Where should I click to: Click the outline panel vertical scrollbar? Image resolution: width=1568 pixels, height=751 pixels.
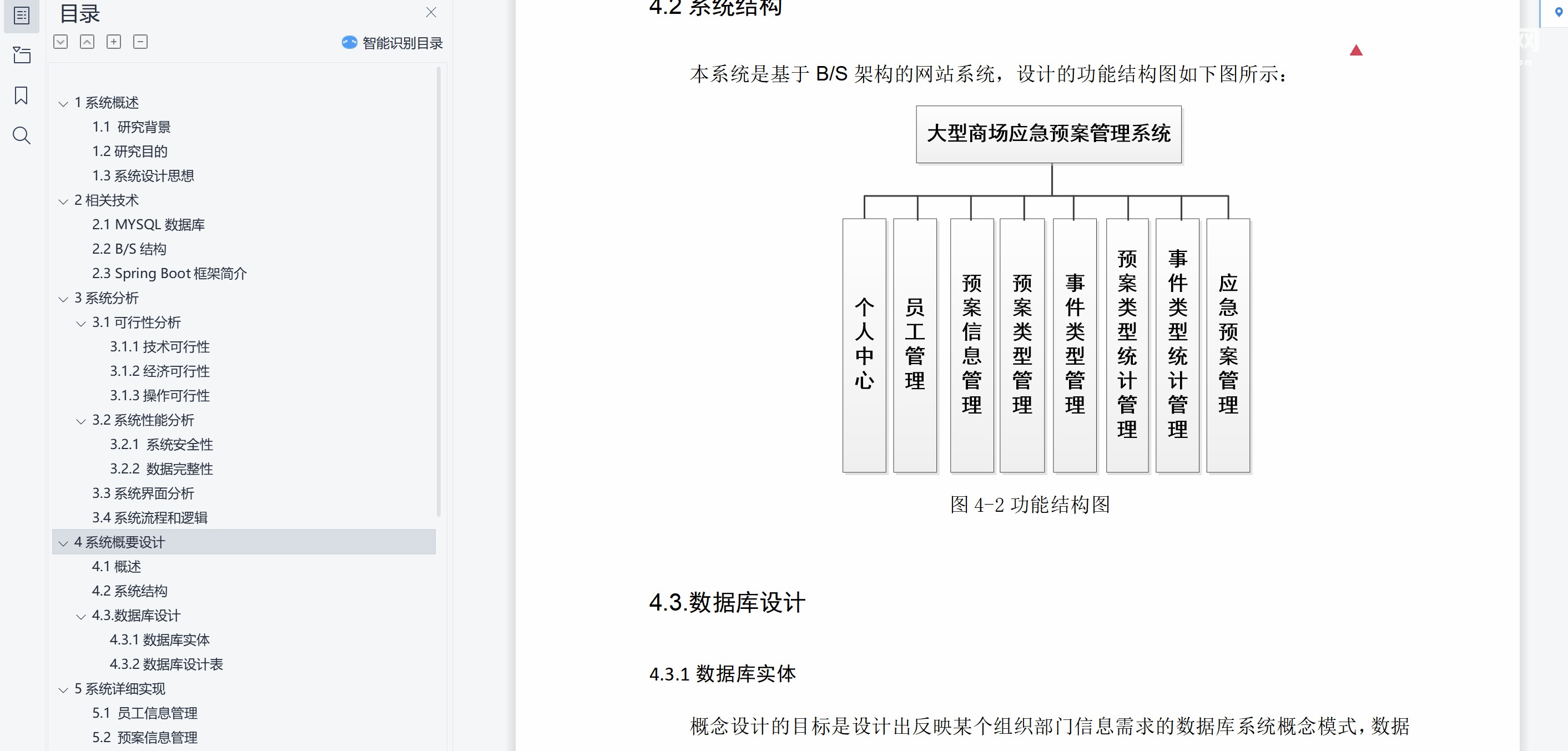[x=438, y=292]
